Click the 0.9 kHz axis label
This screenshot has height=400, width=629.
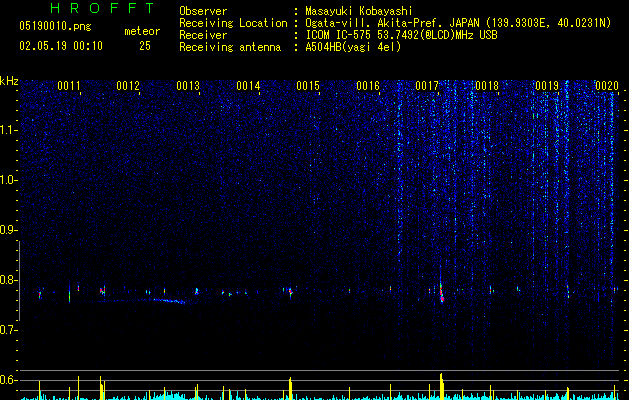coord(8,230)
